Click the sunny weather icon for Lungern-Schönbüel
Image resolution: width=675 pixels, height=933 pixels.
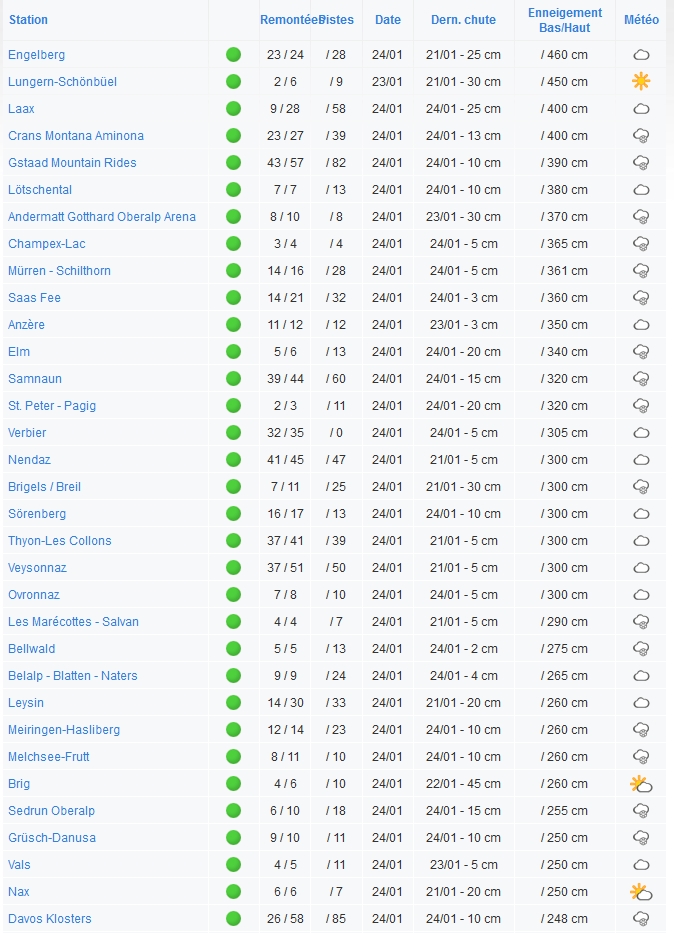point(641,82)
